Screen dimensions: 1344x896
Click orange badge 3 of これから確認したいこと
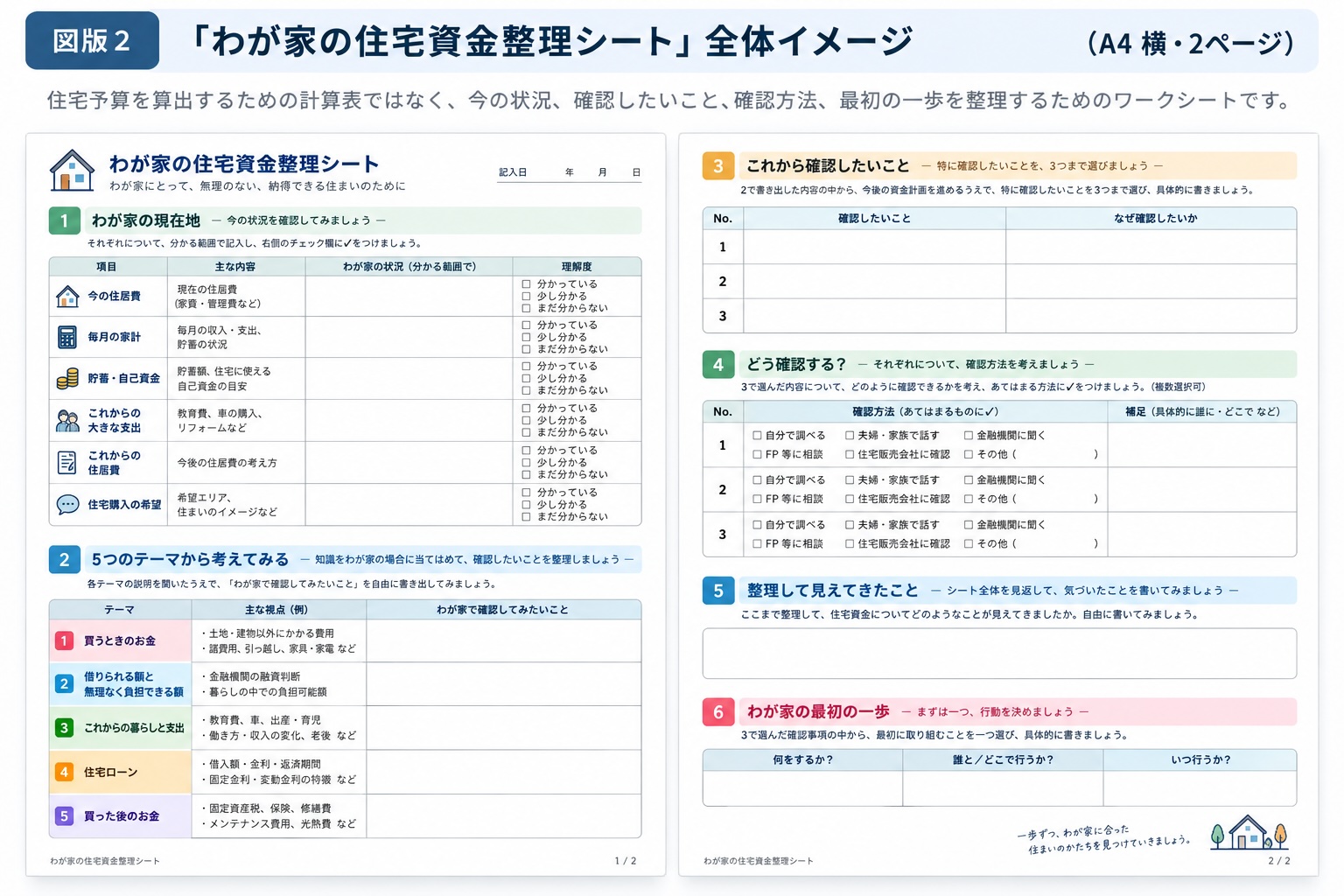pos(718,165)
